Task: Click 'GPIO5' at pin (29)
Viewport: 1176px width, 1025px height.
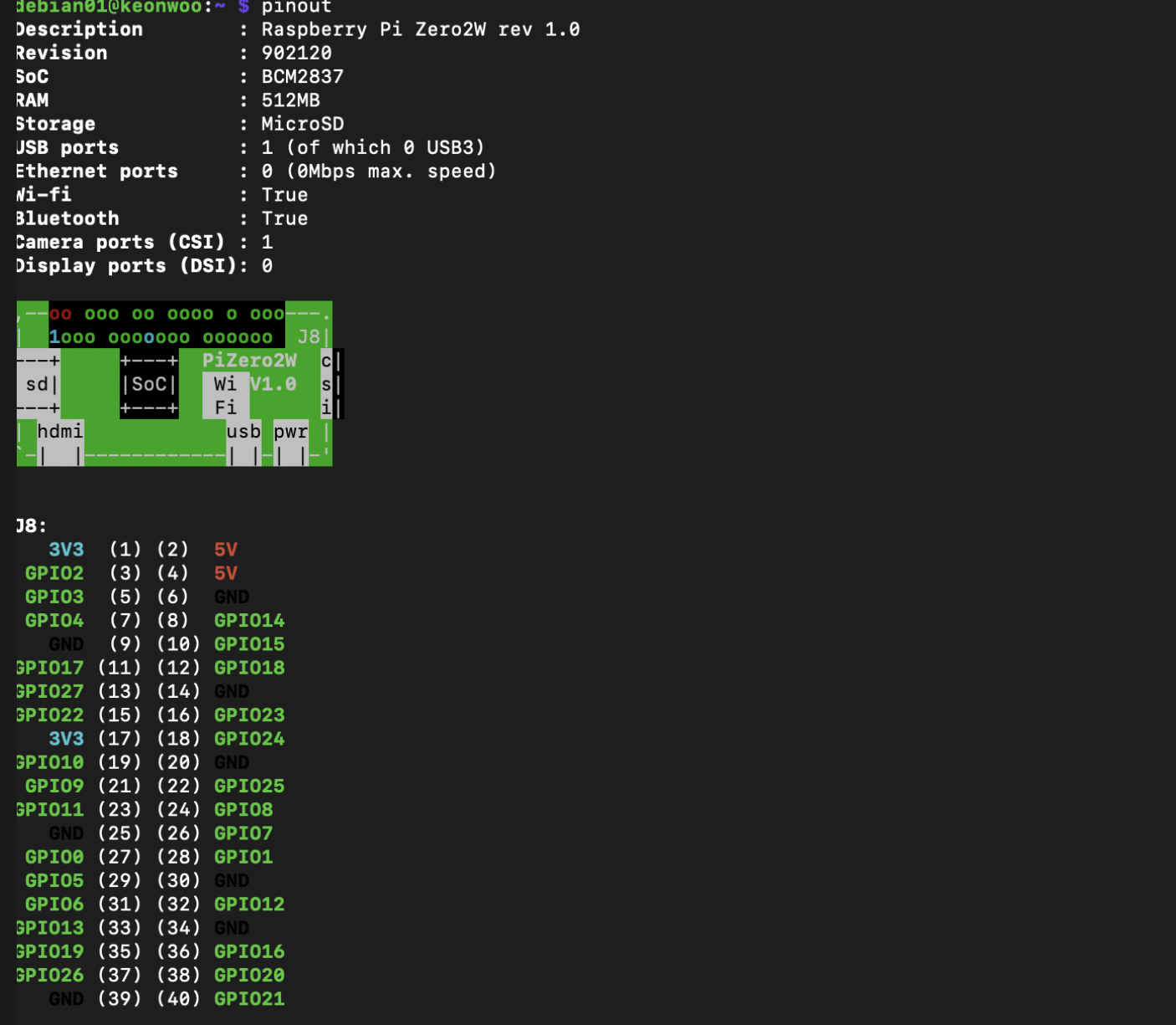Action: (x=54, y=880)
